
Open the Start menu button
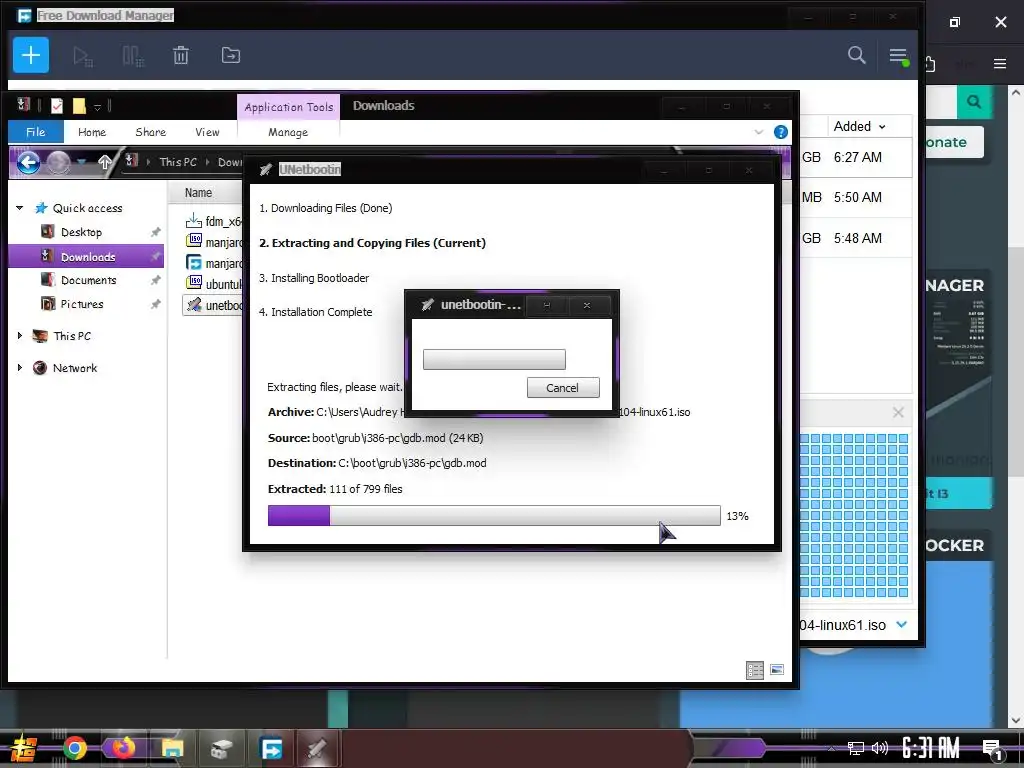tap(24, 748)
